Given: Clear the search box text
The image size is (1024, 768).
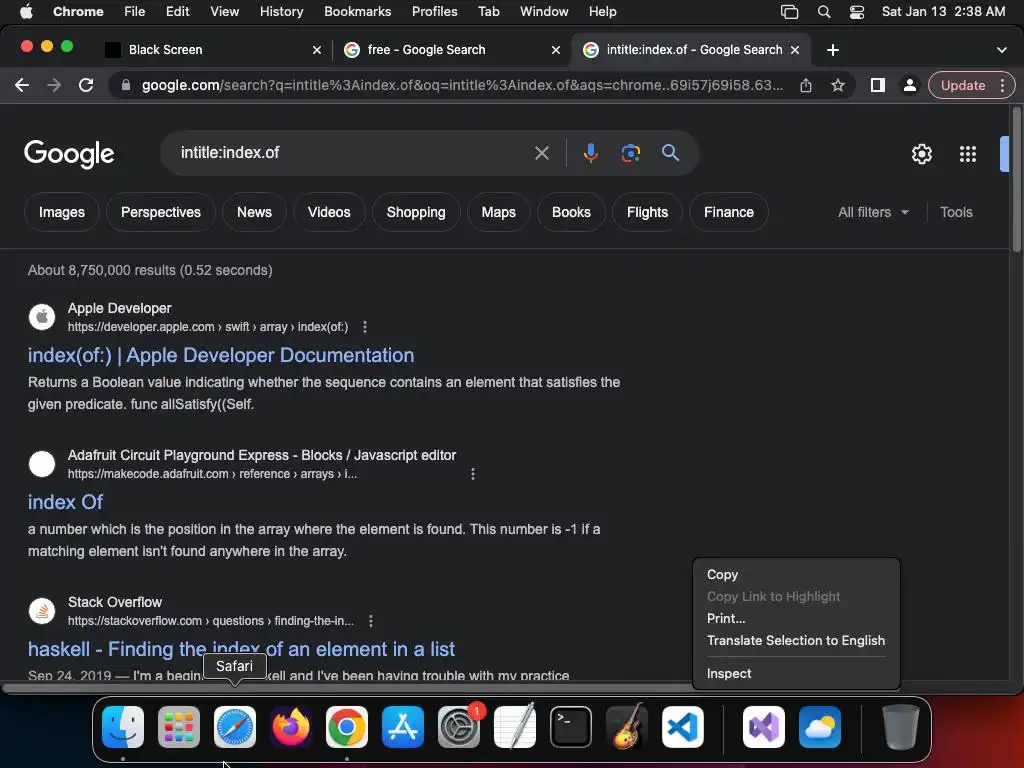Looking at the screenshot, I should click(x=541, y=153).
